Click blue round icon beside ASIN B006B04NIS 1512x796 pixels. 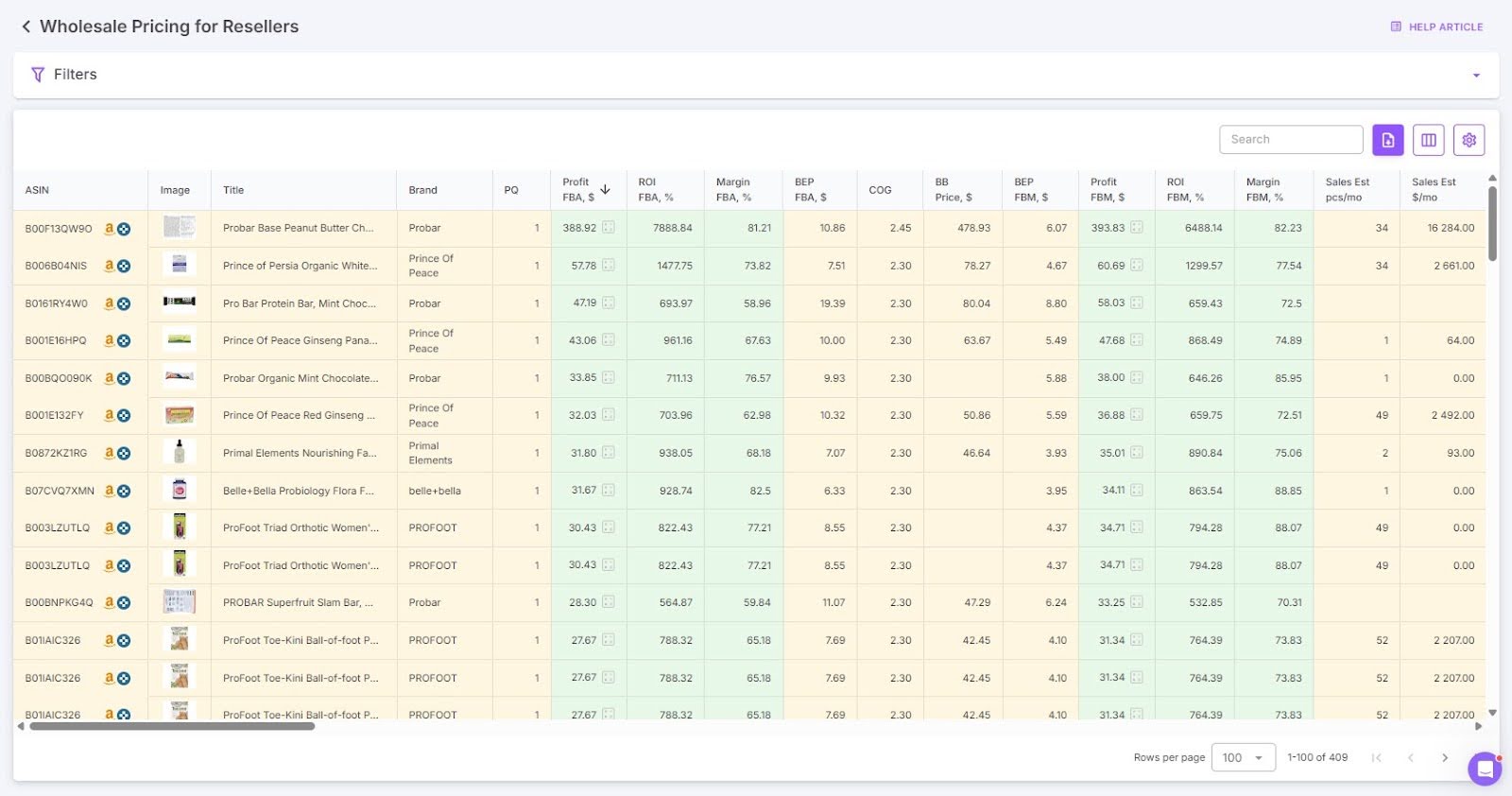click(x=124, y=267)
